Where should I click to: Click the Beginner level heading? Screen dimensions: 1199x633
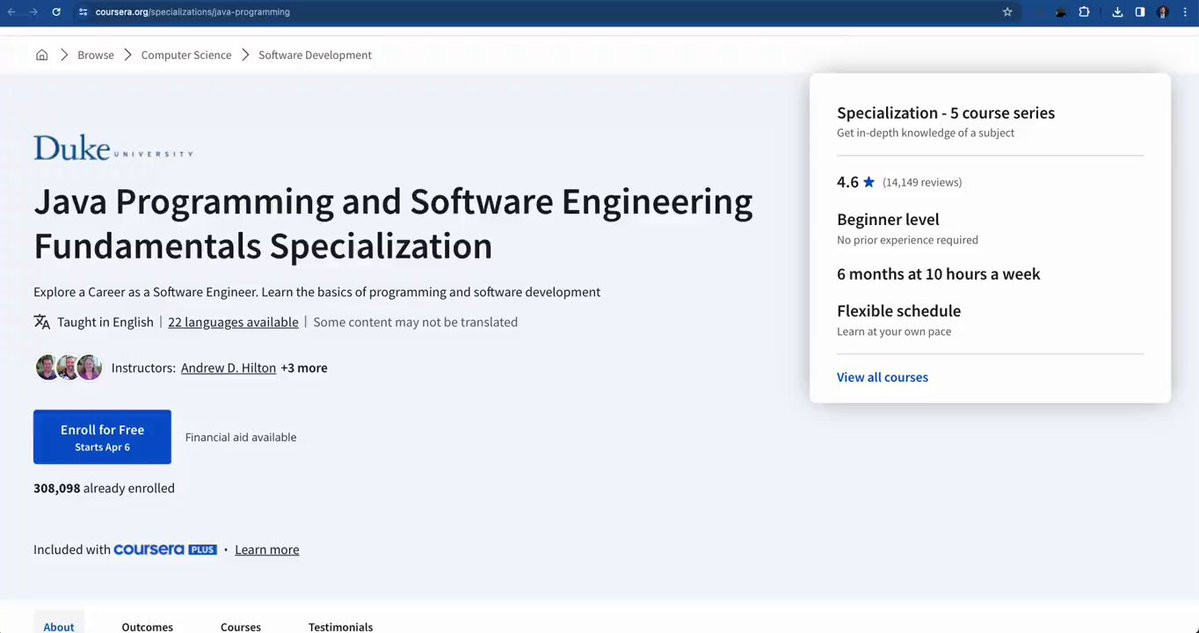[888, 219]
